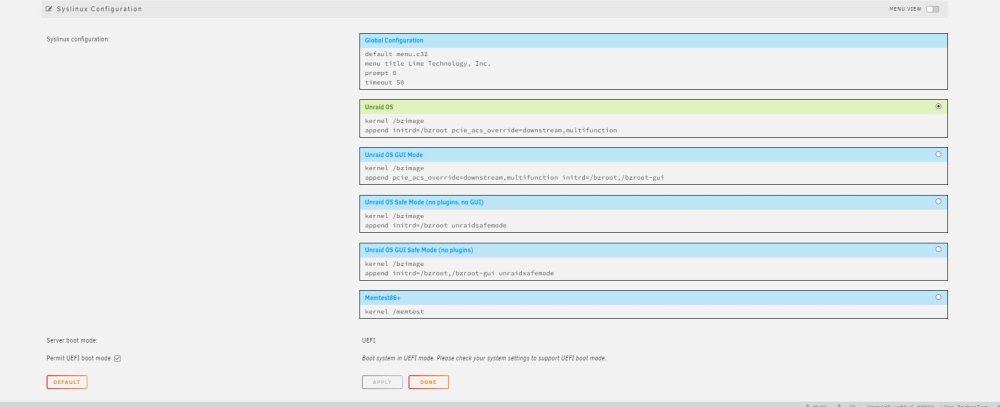1000x407 pixels.
Task: Edit the Unraid OS GUI Mode text area
Action: tap(653, 173)
